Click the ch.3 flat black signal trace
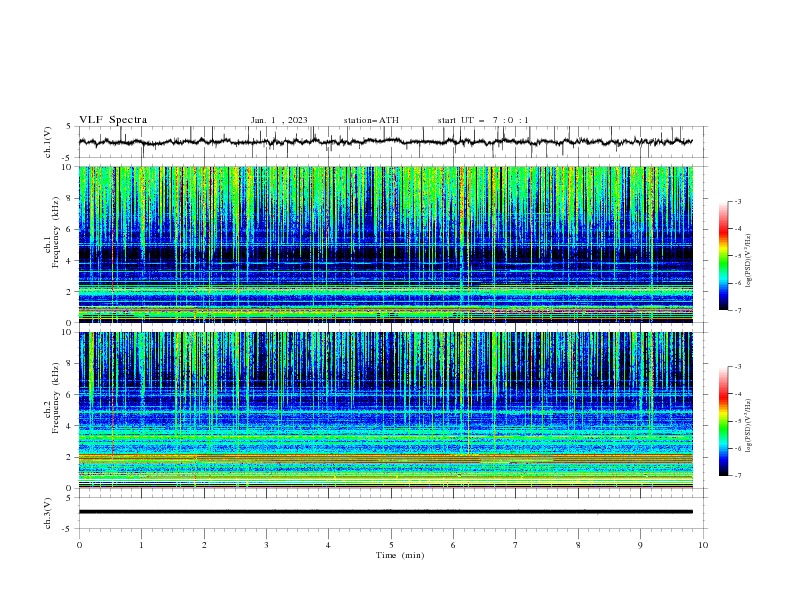Viewport: 792px width, 612px height. point(385,512)
